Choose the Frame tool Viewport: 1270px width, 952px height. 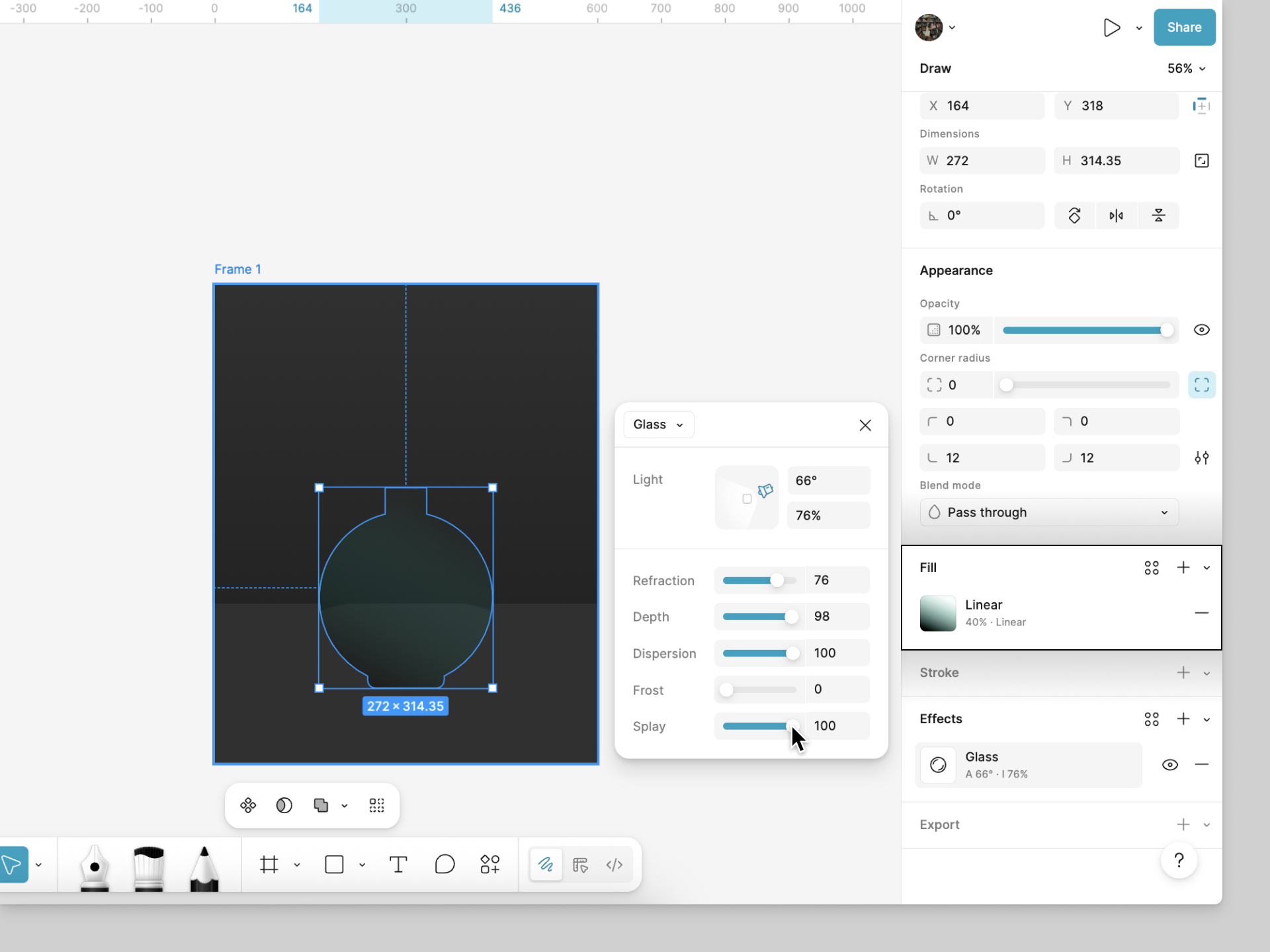(269, 865)
